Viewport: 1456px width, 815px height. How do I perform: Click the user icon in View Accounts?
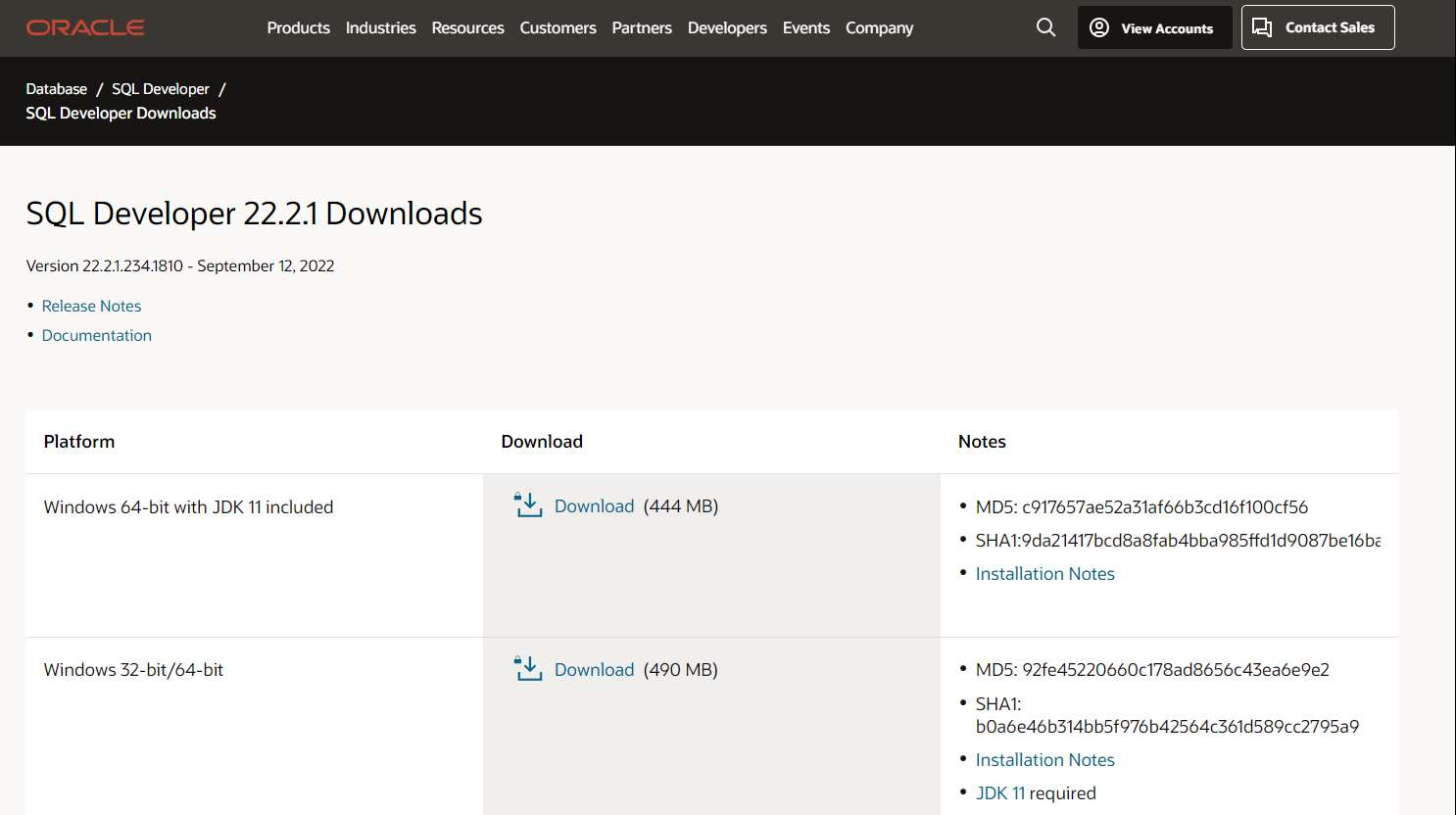(1099, 27)
